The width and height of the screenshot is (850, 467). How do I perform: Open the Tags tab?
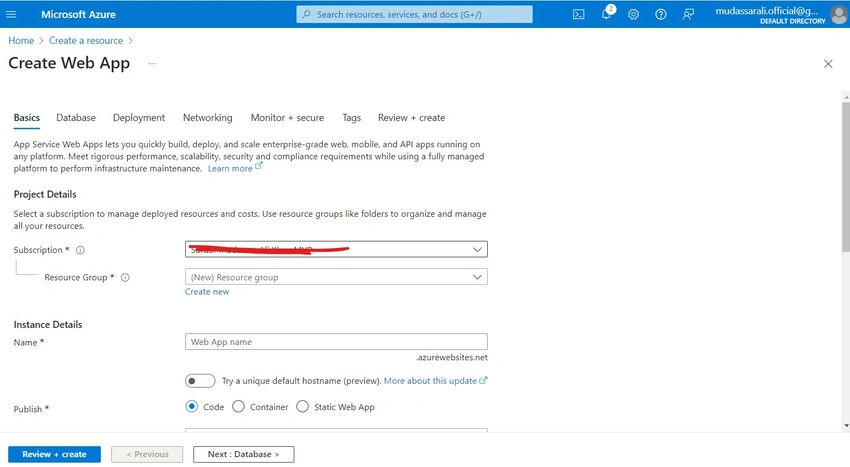[x=351, y=118]
